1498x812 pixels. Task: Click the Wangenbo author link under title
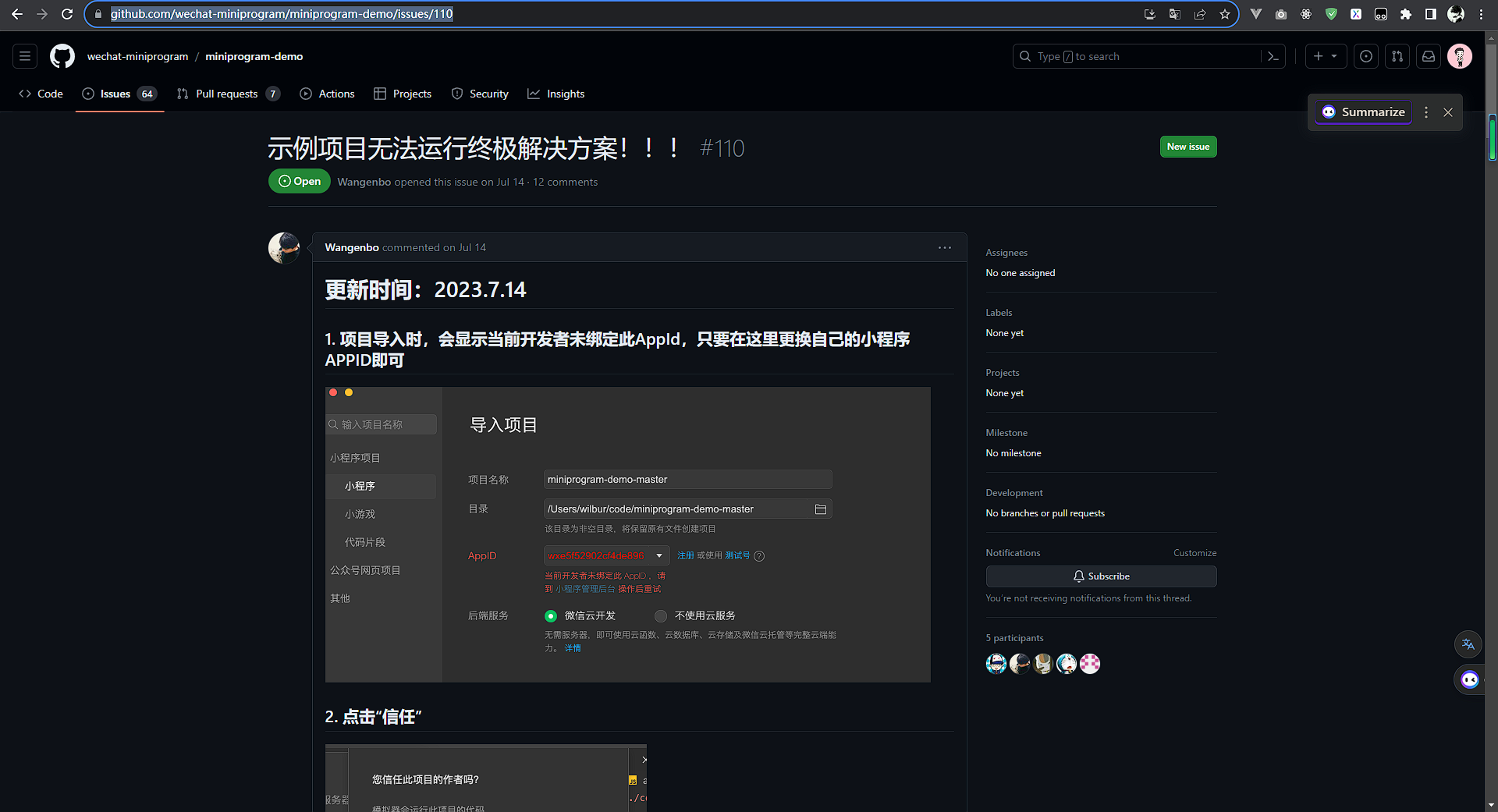pos(364,182)
